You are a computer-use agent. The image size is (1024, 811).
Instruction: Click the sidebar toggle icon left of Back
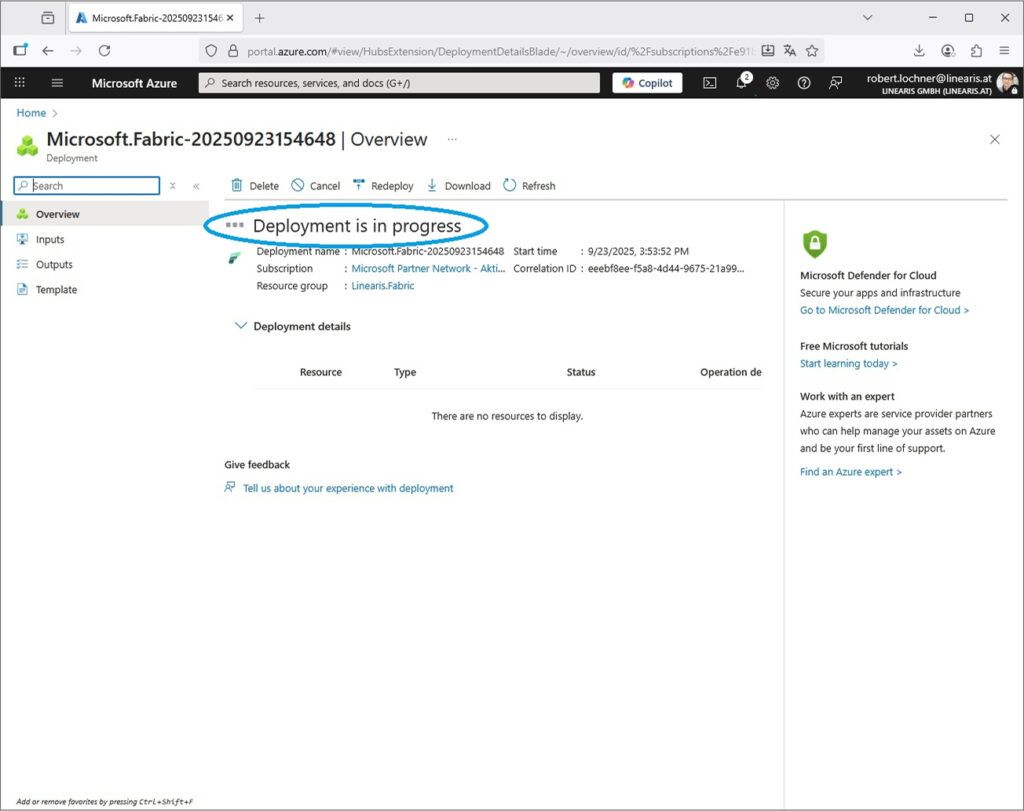20,50
